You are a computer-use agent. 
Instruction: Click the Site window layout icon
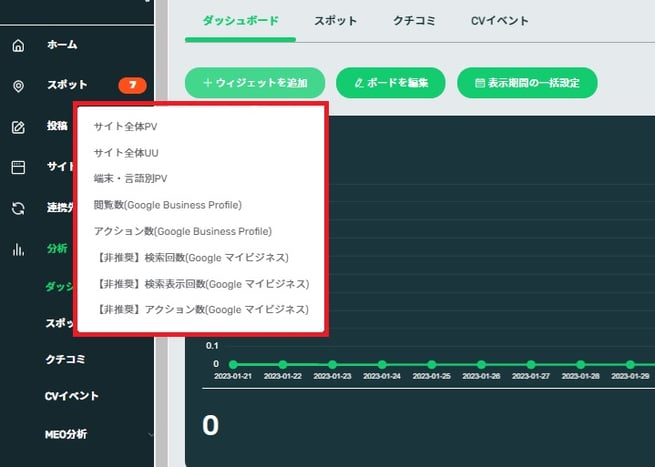(18, 168)
